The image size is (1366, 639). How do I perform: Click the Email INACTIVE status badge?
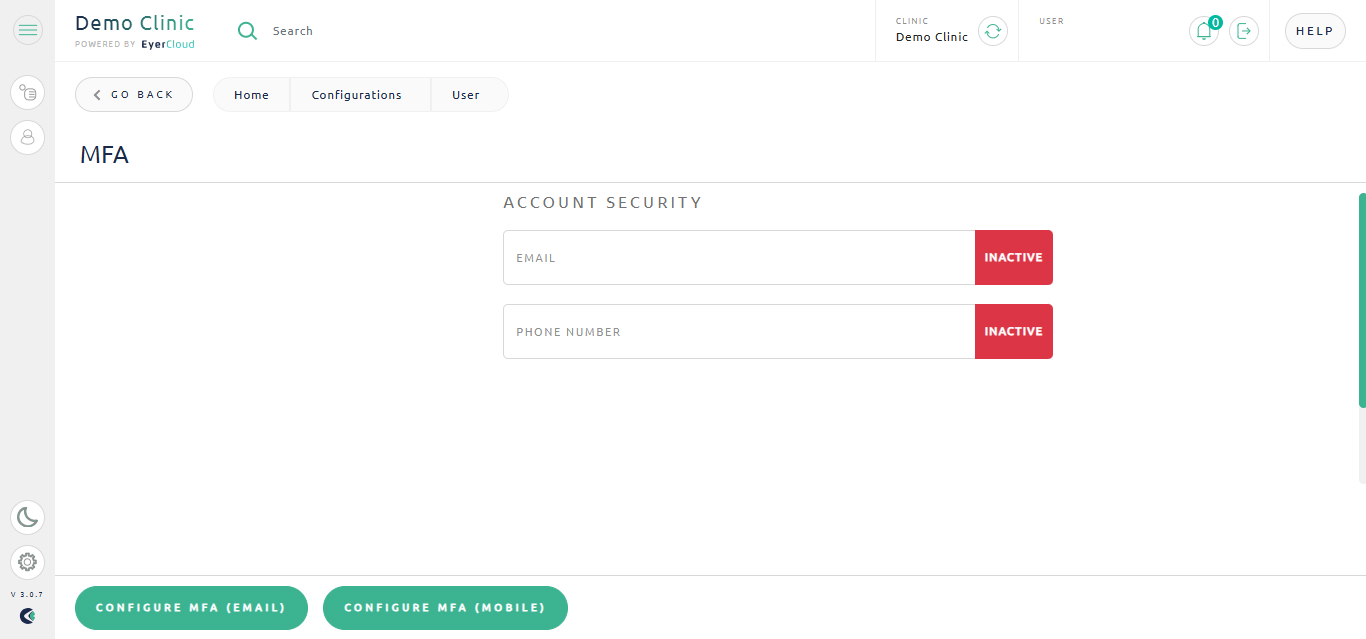coord(1013,258)
